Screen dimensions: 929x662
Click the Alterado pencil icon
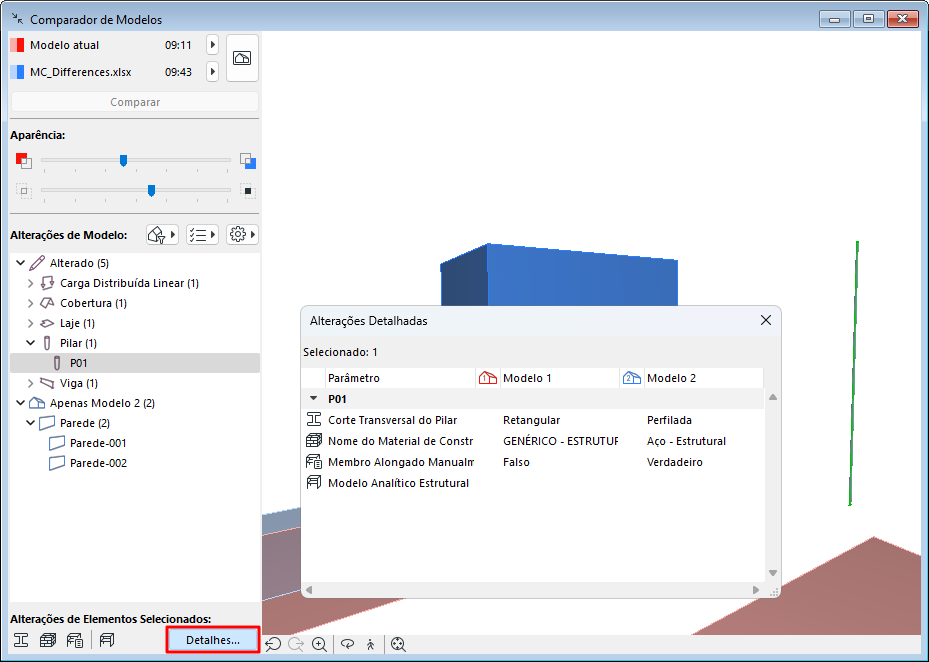[x=37, y=263]
